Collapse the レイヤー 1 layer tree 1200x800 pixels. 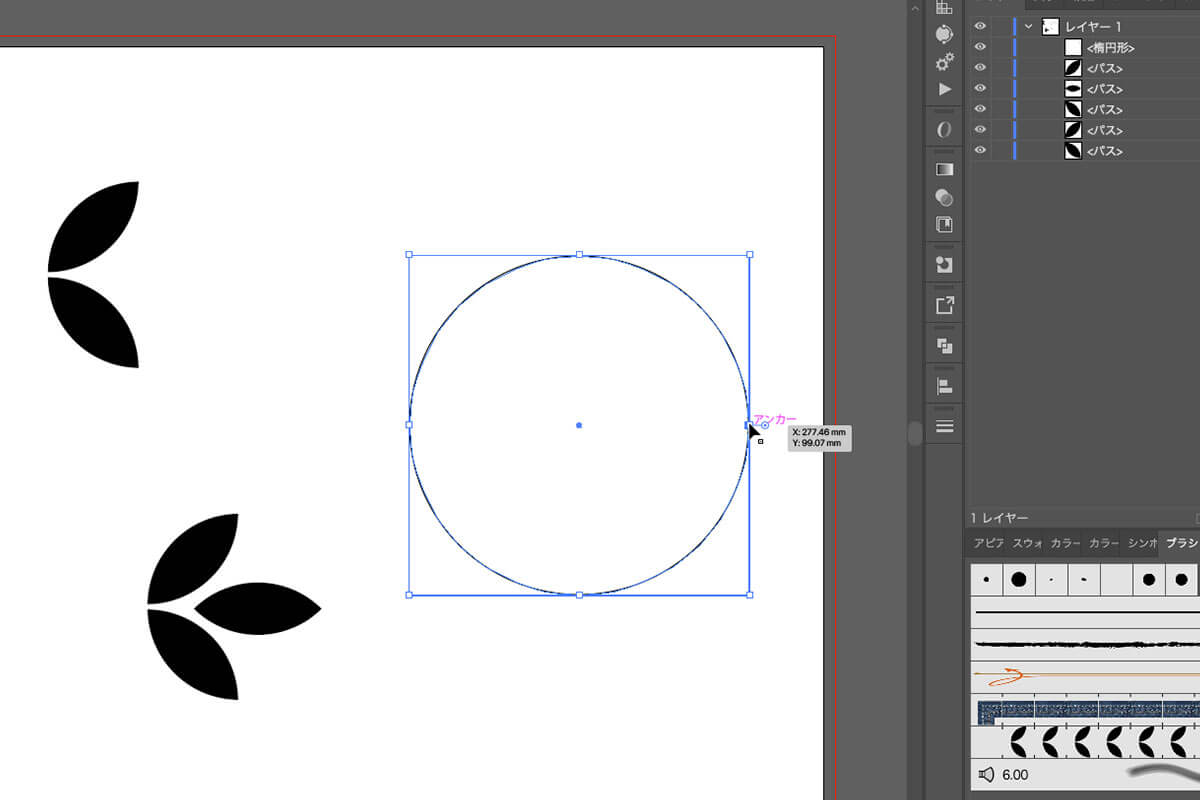(1028, 27)
